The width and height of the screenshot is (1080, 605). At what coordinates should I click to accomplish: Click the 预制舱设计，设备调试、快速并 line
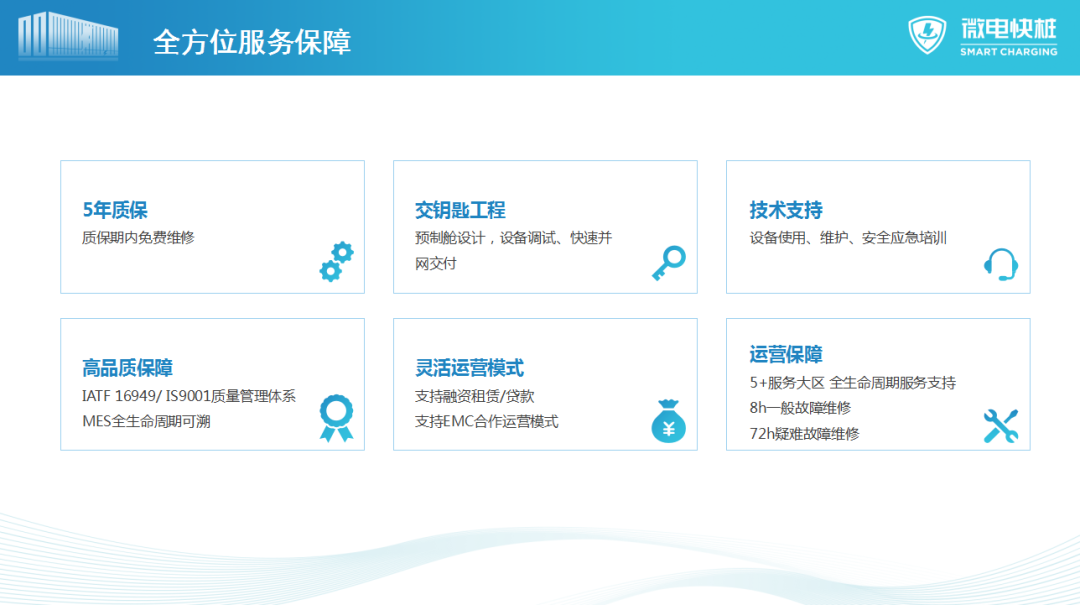513,238
